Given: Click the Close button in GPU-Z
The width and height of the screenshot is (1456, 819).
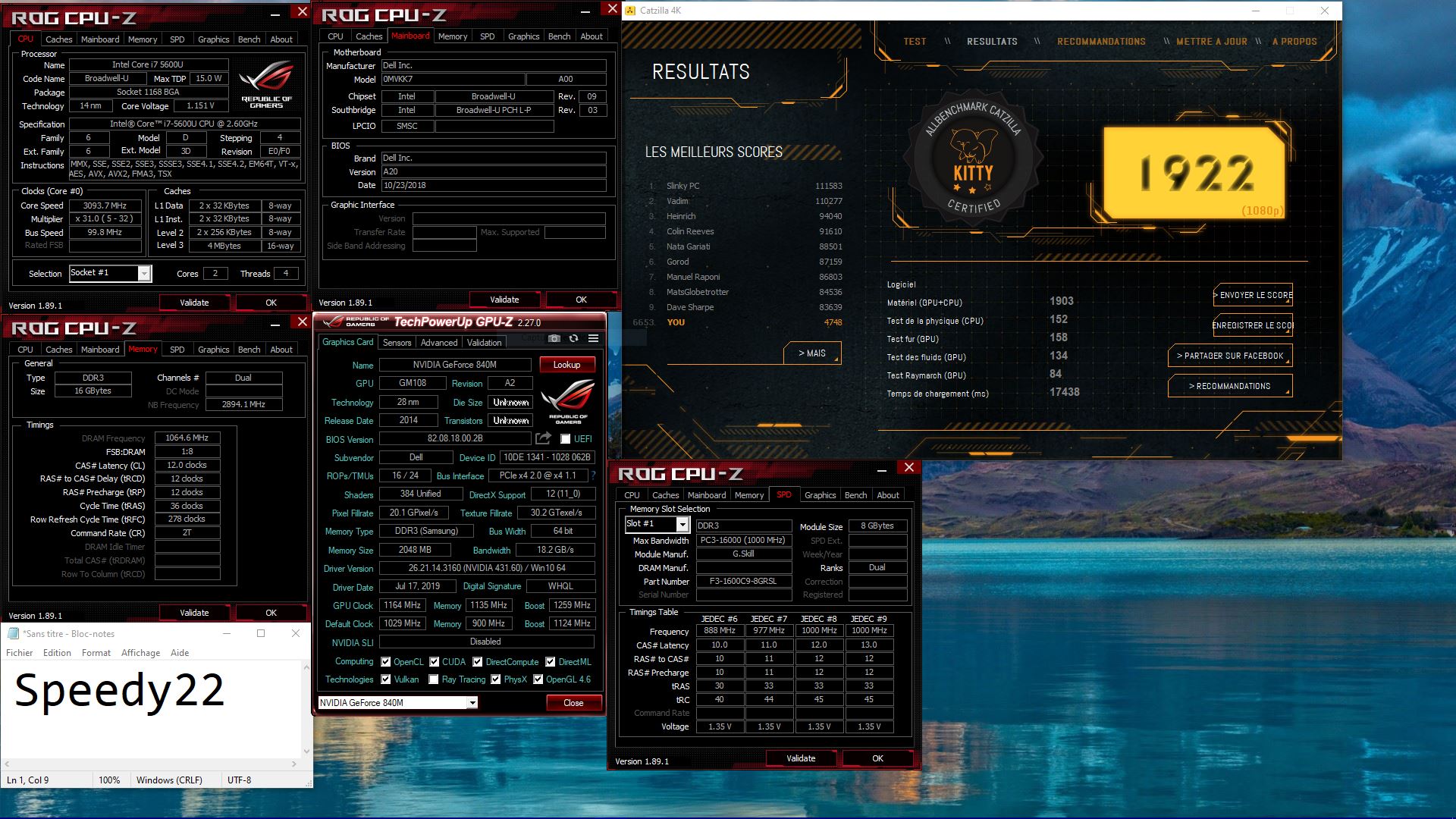Looking at the screenshot, I should click(573, 703).
